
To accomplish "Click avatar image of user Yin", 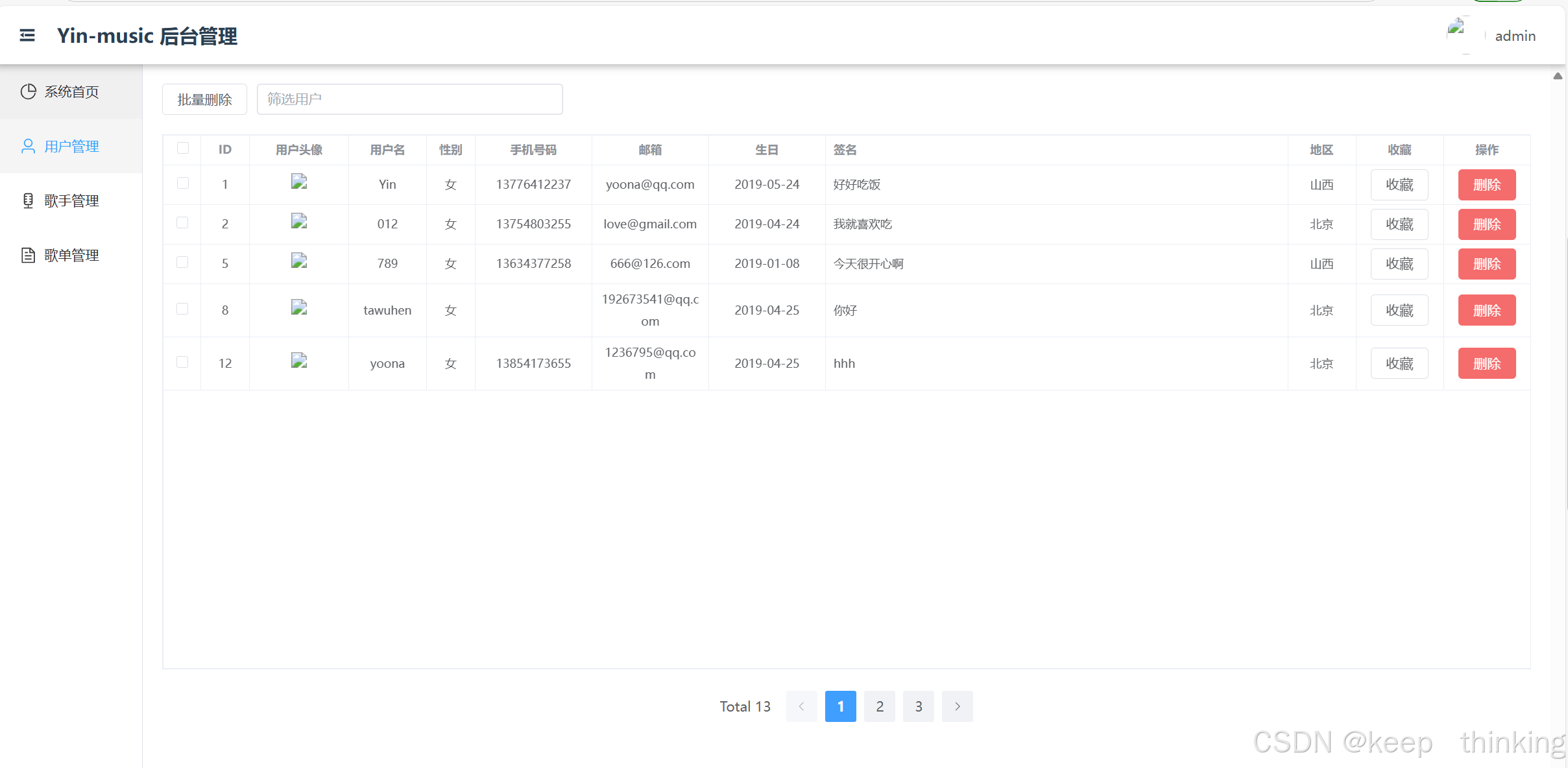I will (x=298, y=182).
